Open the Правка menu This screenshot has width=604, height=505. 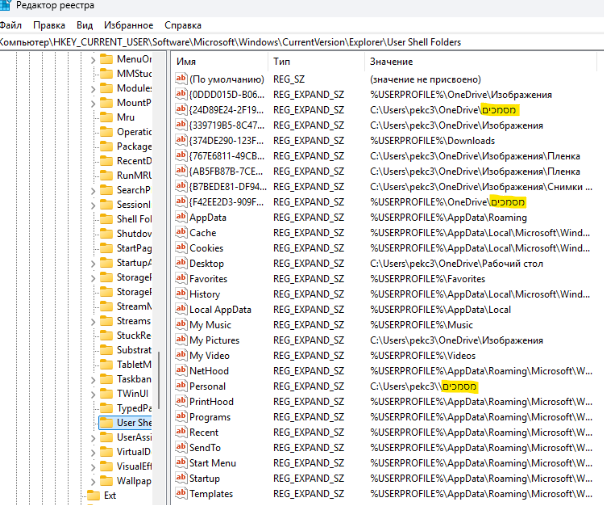pos(49,25)
